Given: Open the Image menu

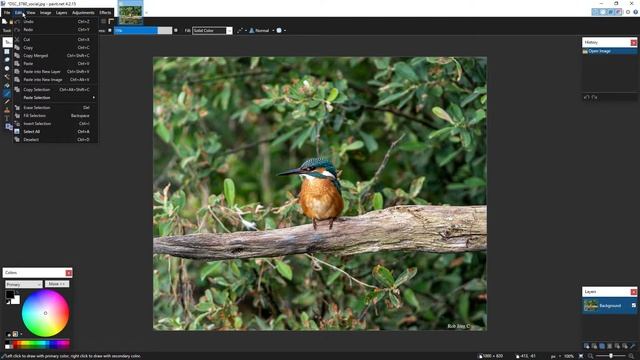Looking at the screenshot, I should point(45,13).
